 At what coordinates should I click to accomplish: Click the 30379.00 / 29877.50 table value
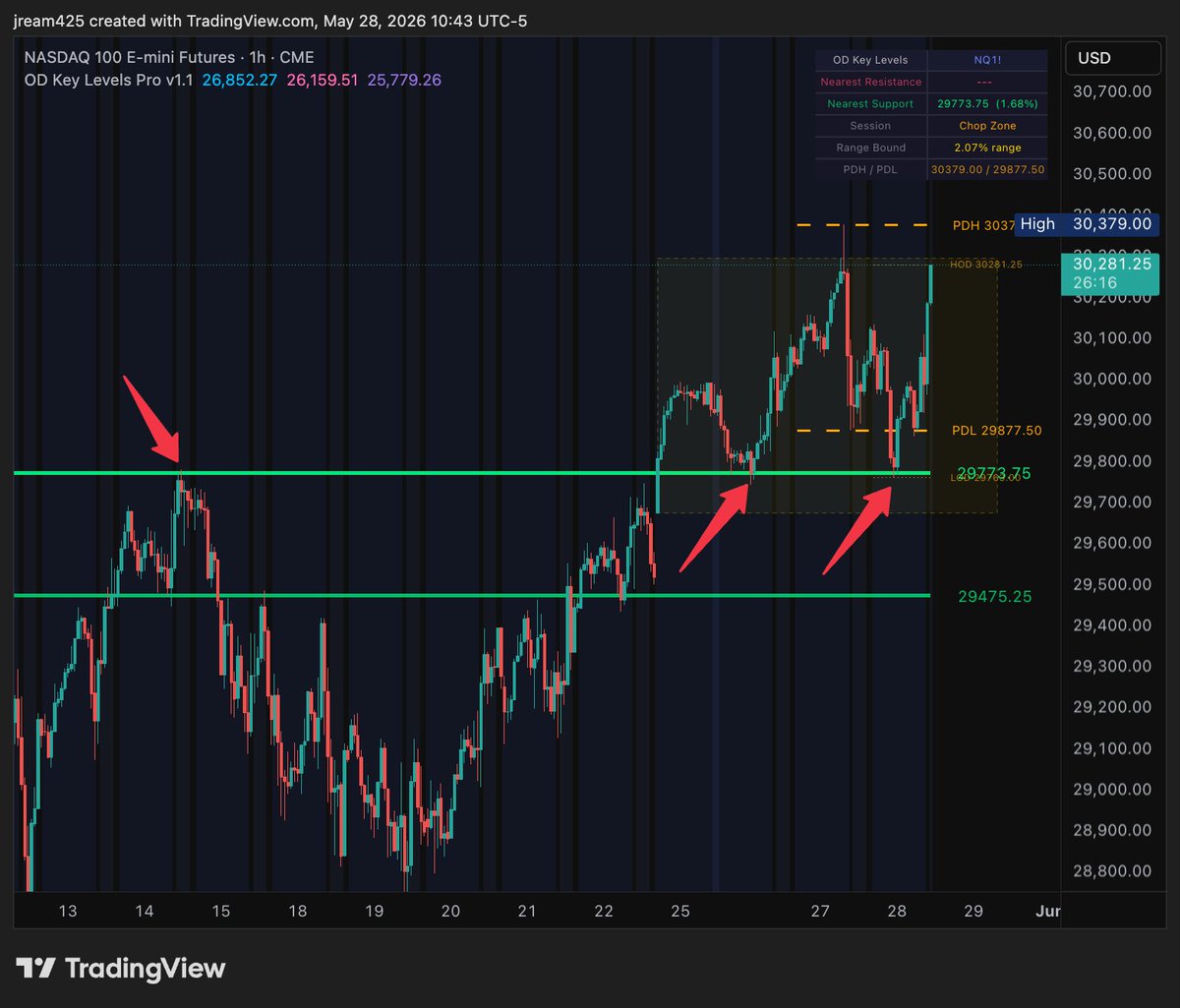(987, 169)
